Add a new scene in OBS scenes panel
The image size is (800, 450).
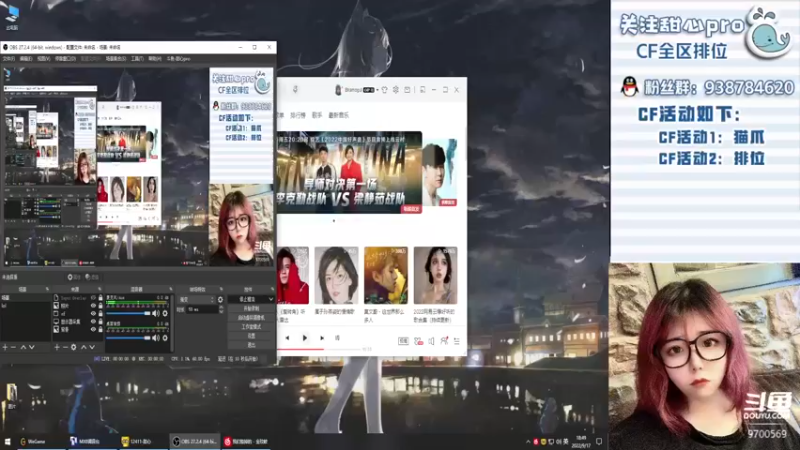pyautogui.click(x=5, y=347)
